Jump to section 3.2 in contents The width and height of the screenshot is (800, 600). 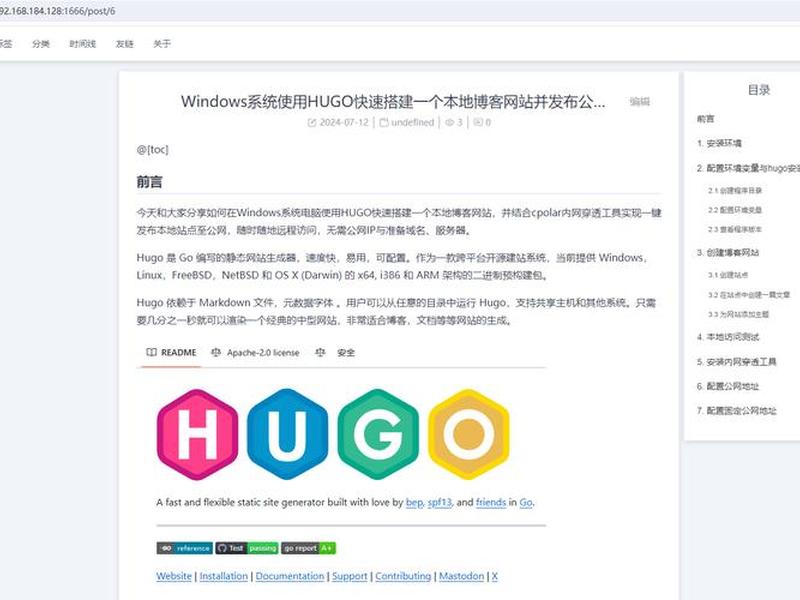pos(748,295)
